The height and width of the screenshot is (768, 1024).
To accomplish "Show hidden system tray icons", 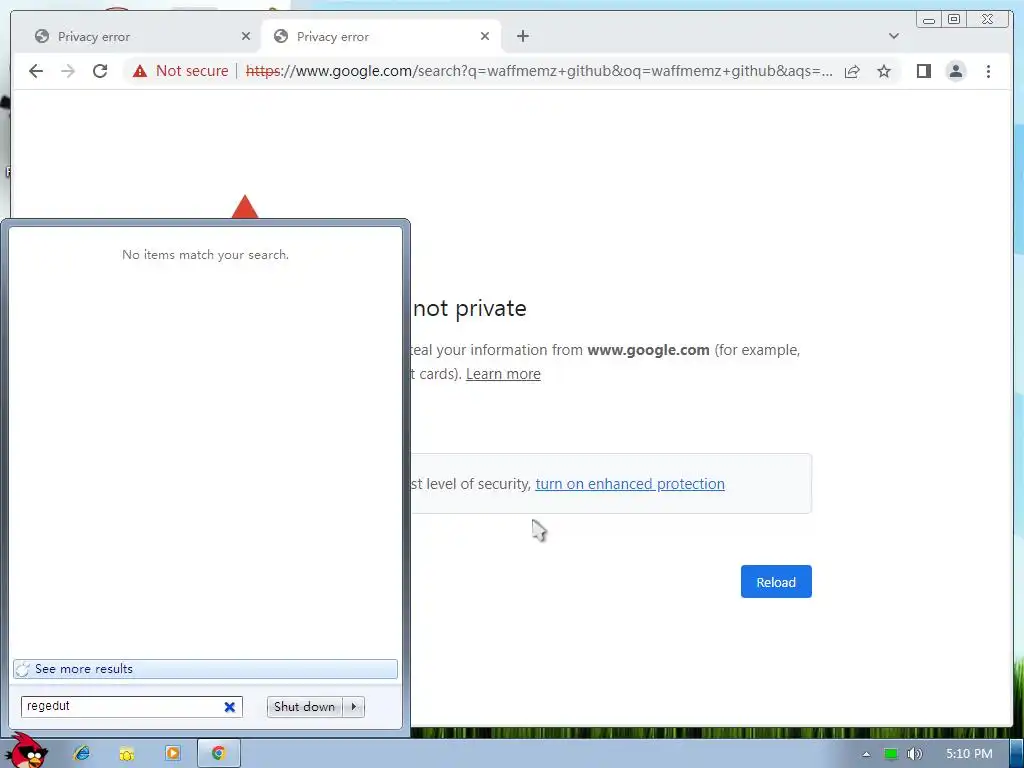I will [866, 754].
